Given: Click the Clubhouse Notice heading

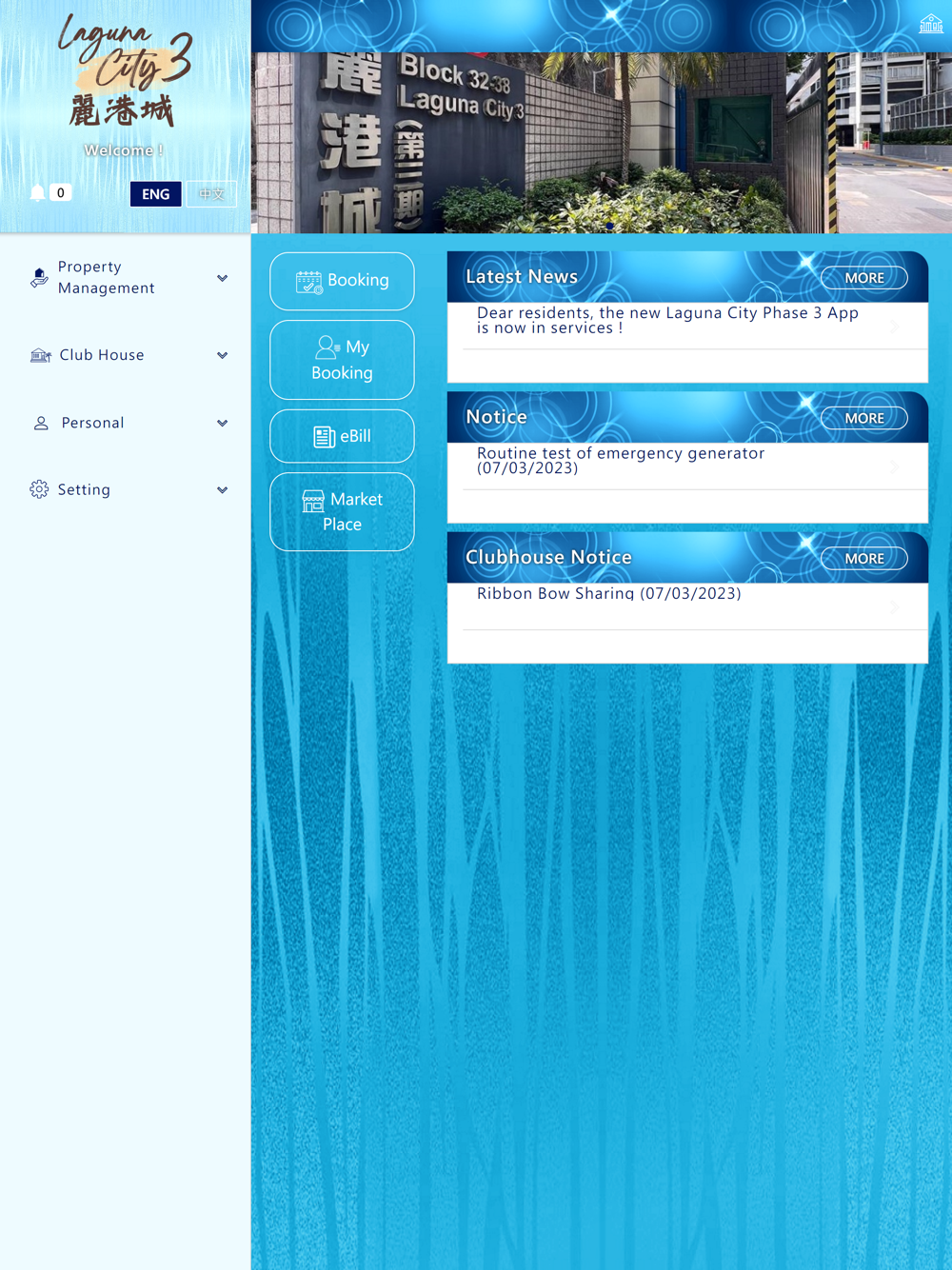Looking at the screenshot, I should [548, 557].
